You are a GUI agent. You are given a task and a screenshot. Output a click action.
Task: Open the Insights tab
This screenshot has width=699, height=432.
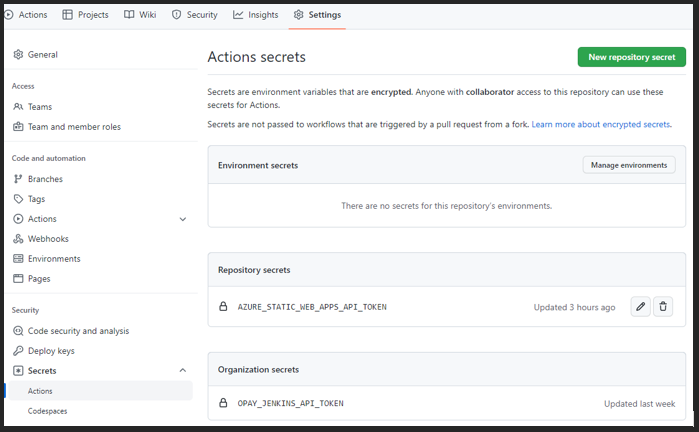255,15
